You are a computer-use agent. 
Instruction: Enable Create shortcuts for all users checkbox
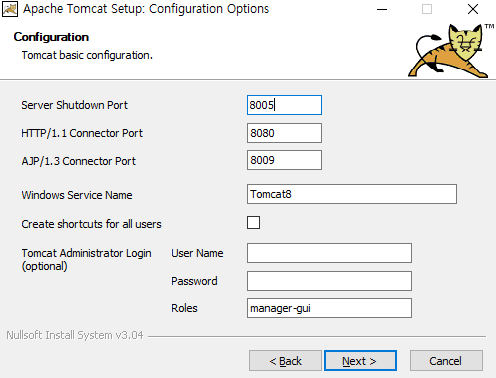(253, 222)
